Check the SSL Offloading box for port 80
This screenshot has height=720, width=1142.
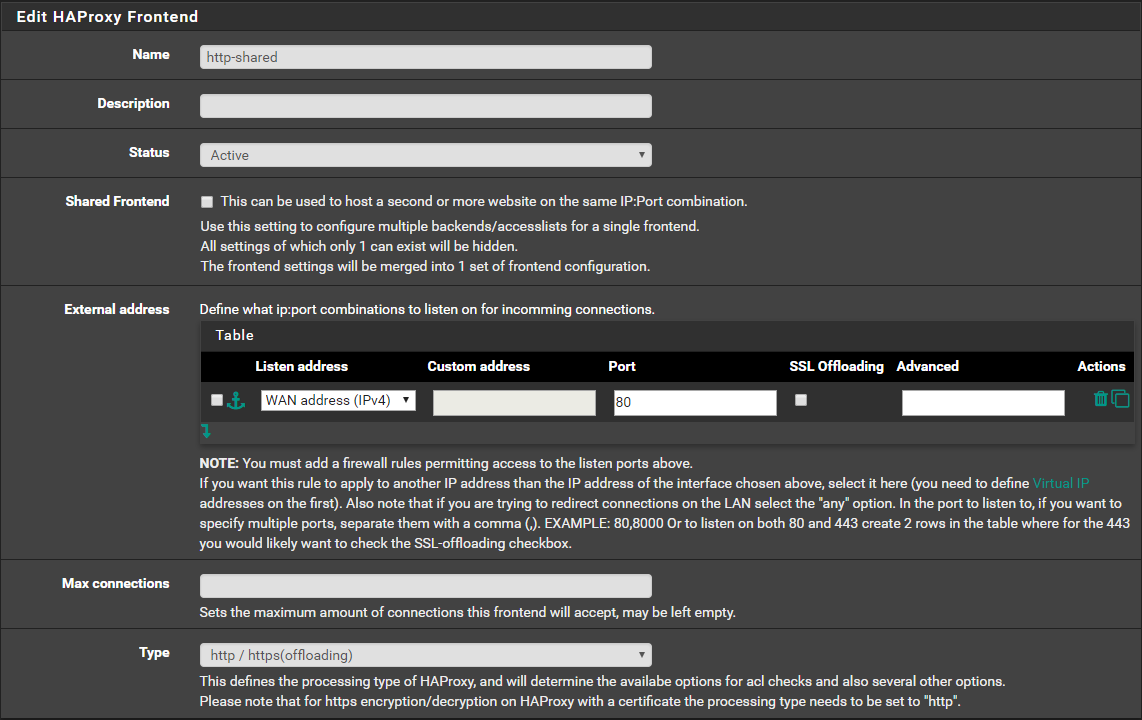(x=800, y=400)
